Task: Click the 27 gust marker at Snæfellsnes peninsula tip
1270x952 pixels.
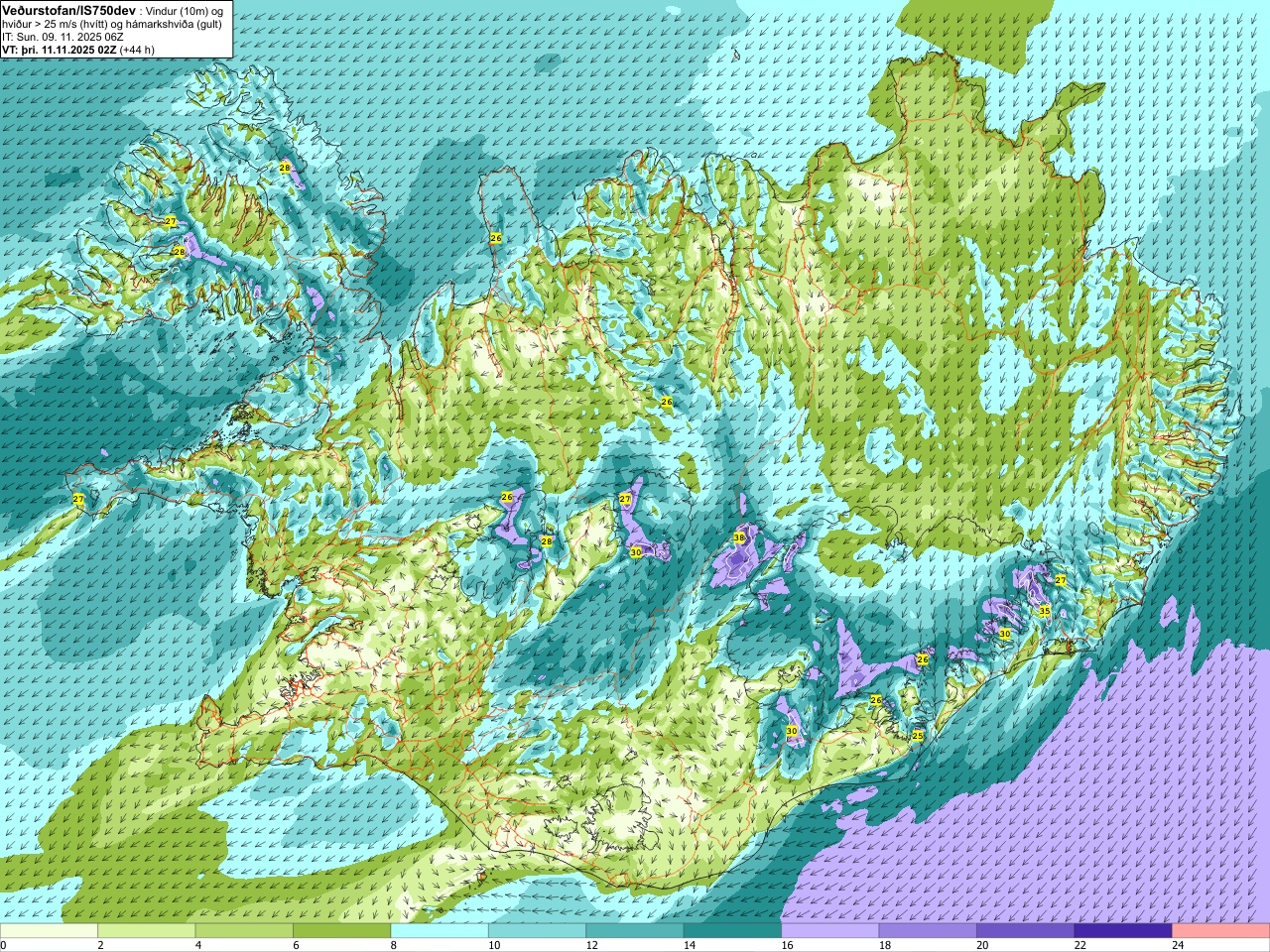Action: (78, 499)
